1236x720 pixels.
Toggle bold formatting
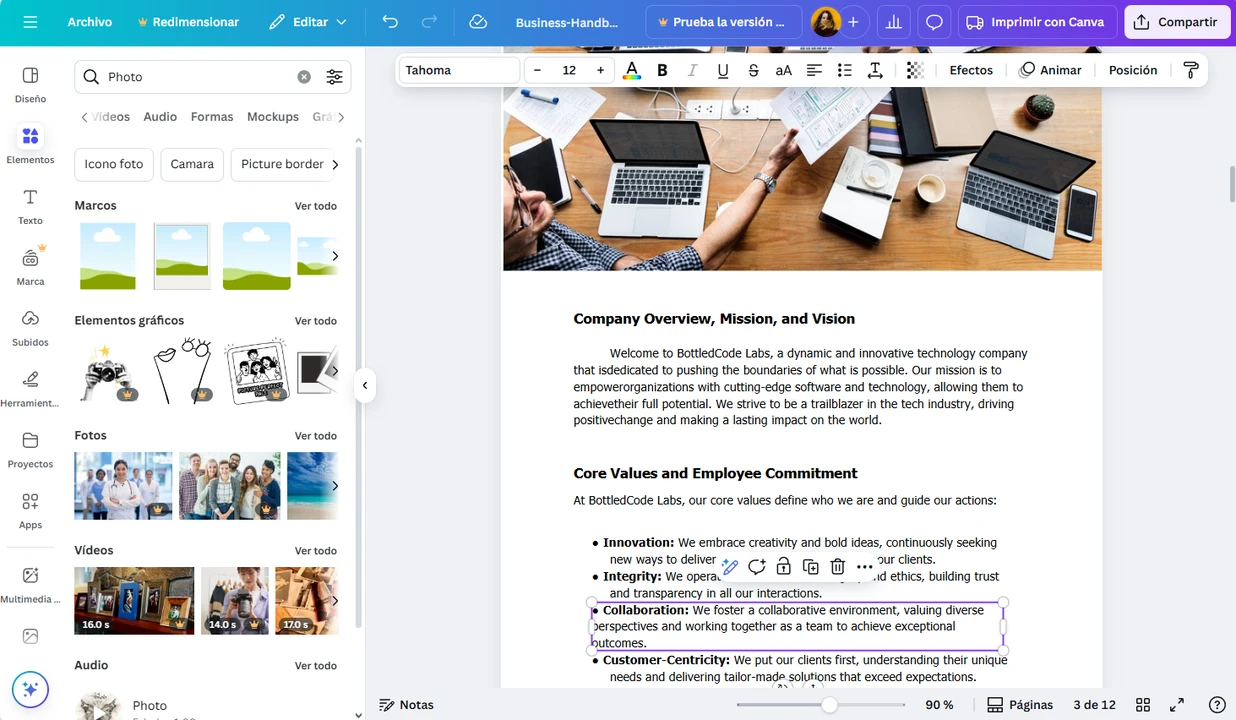click(662, 70)
